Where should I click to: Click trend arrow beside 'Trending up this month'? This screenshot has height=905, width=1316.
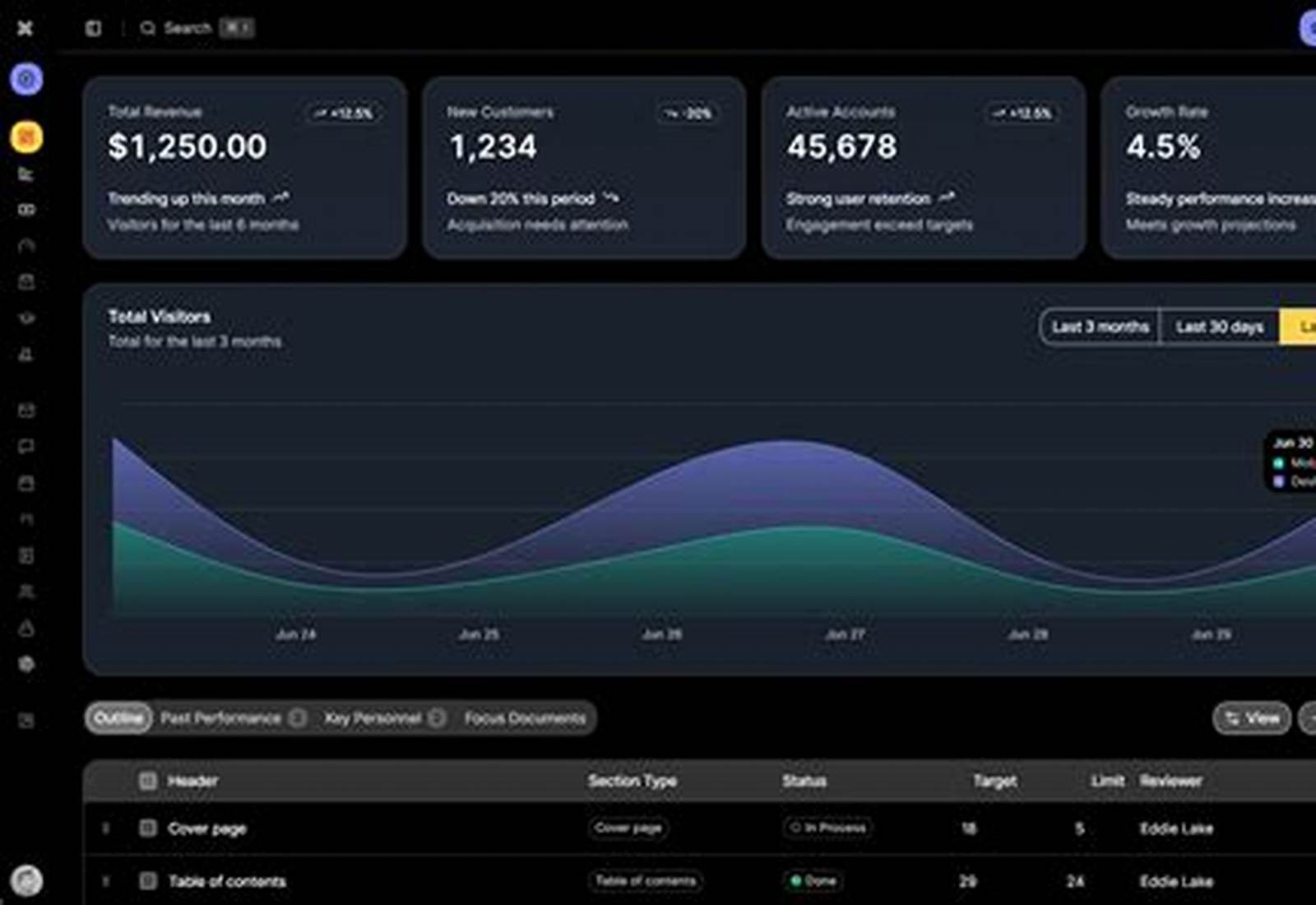click(280, 197)
